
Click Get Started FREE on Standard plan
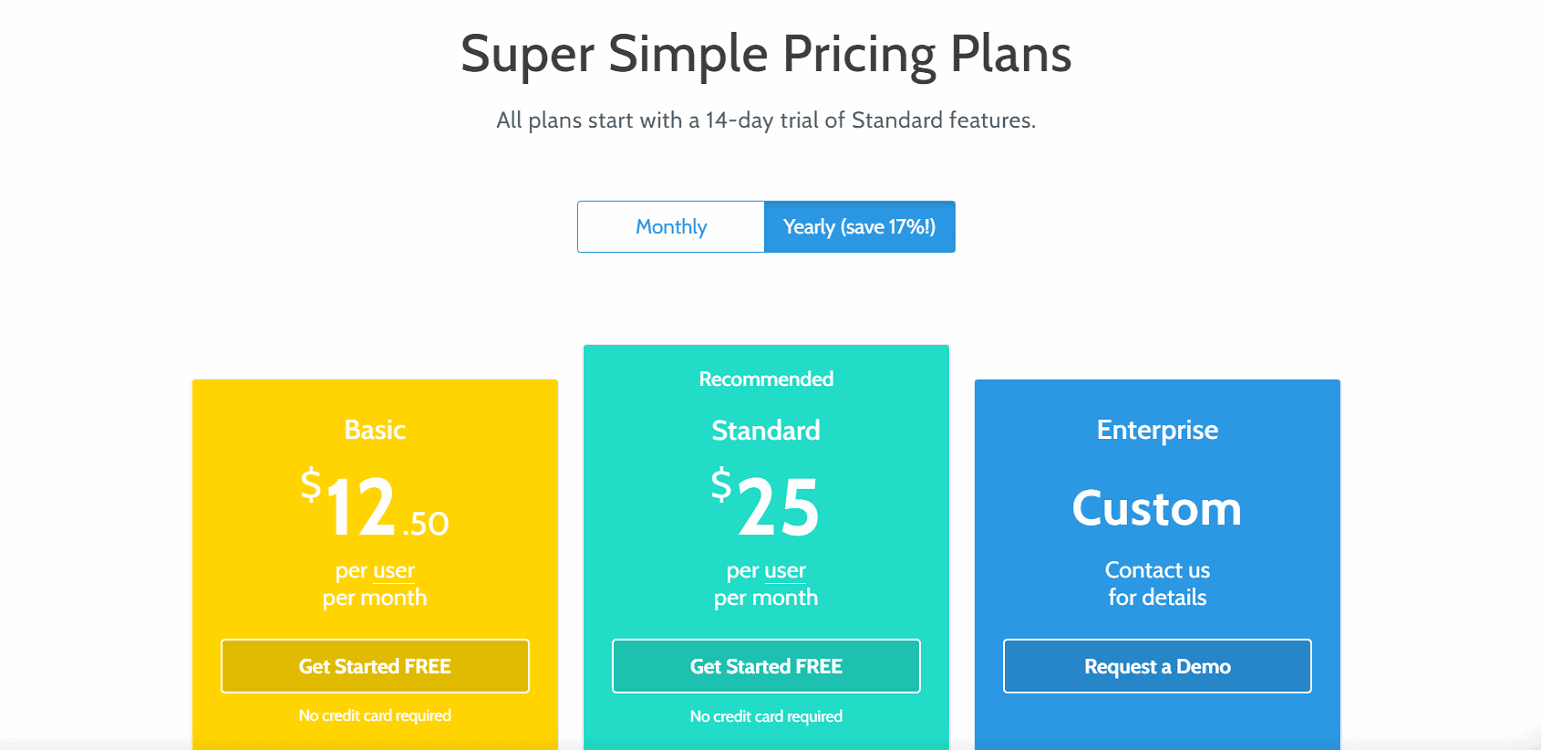tap(766, 666)
